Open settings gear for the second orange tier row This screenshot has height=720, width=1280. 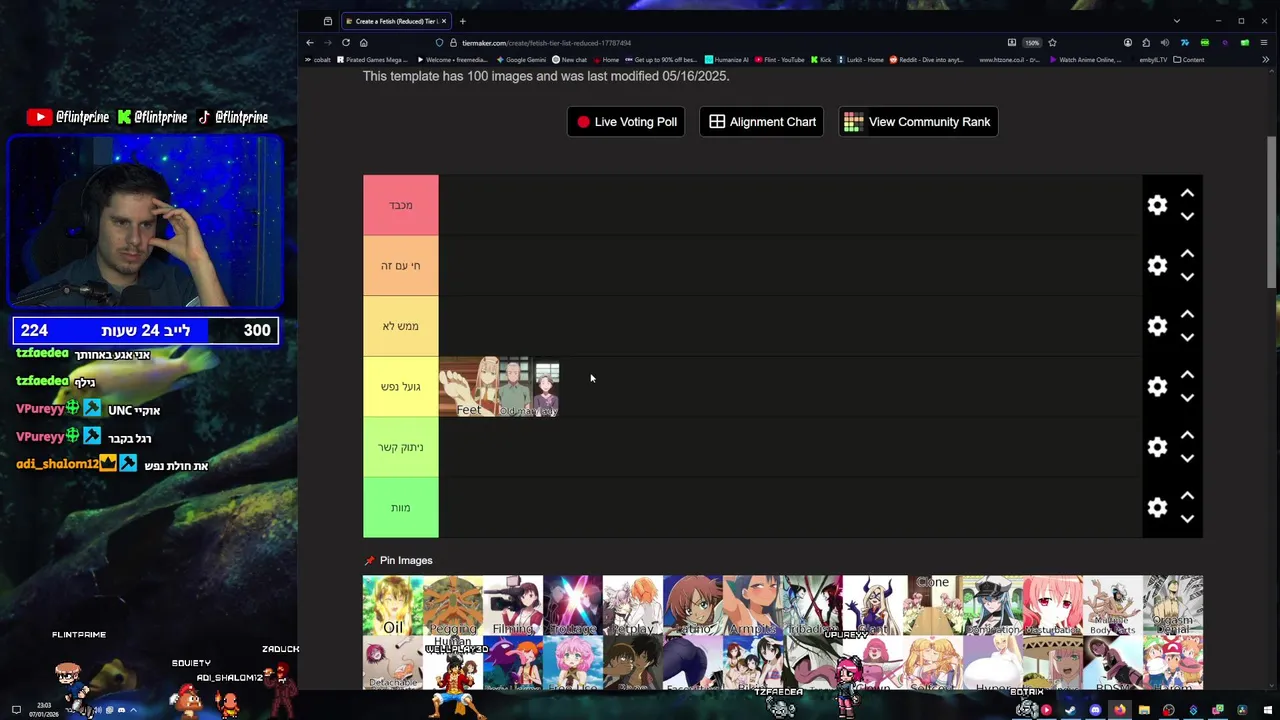coord(1157,265)
